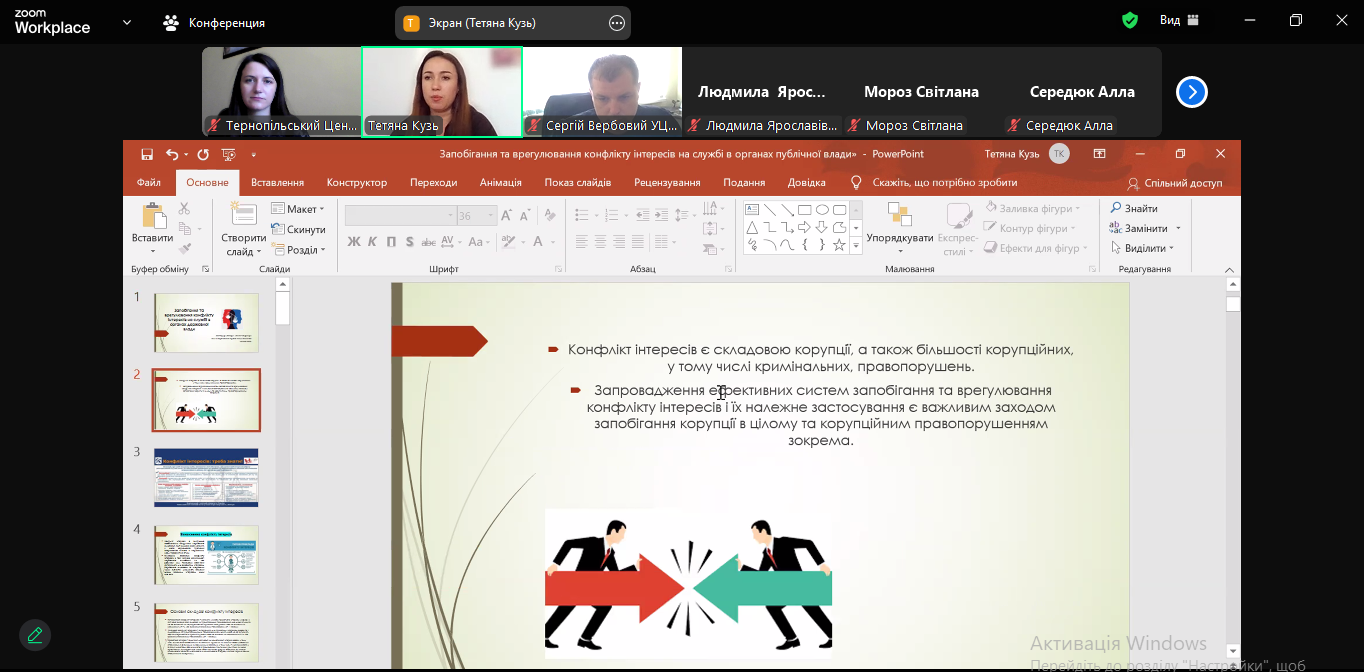Image resolution: width=1364 pixels, height=672 pixels.
Task: Start slideshow from beginning via quick access icon
Action: pos(228,154)
